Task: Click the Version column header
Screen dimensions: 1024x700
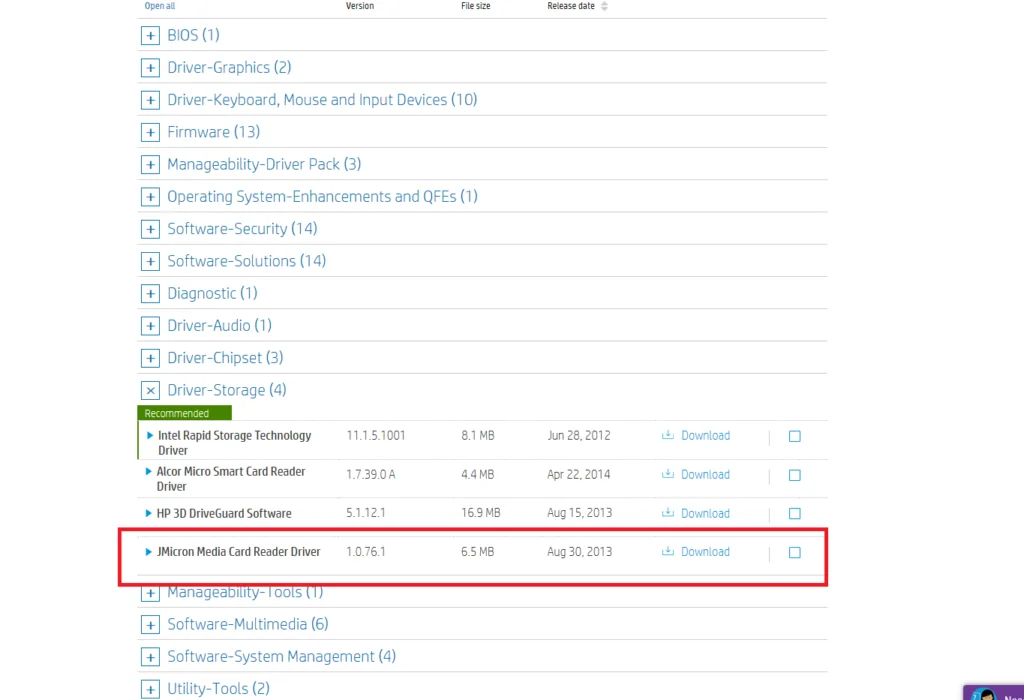Action: click(360, 6)
